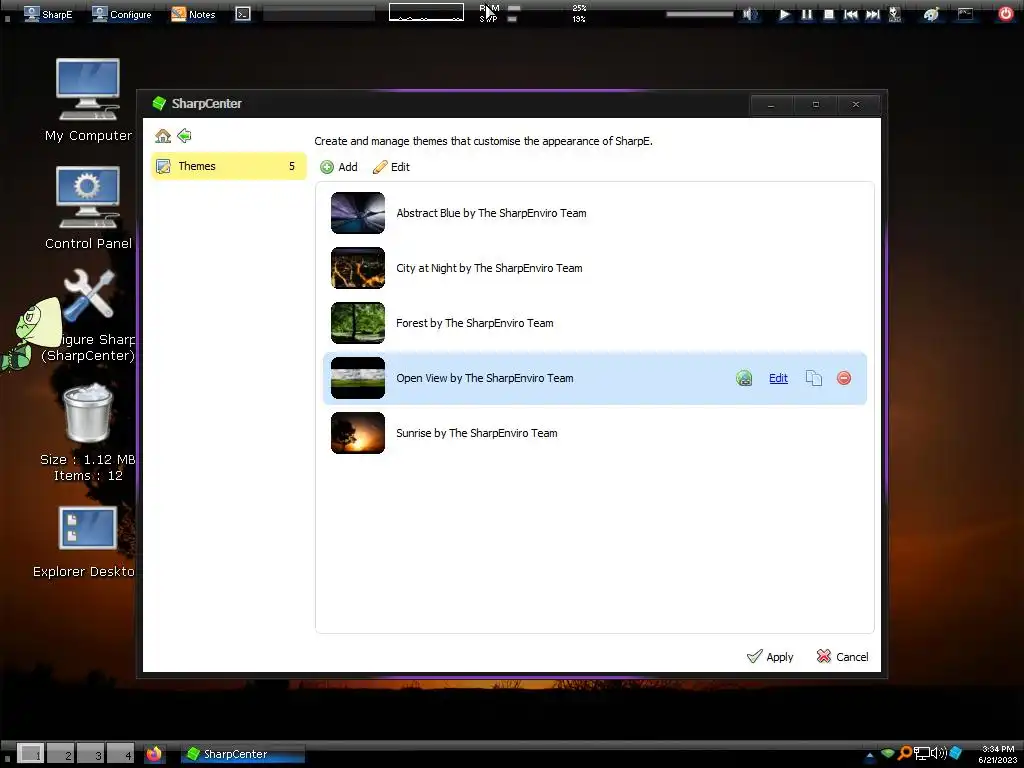
Task: Click the Edit pencil button in the toolbar
Action: (x=391, y=167)
